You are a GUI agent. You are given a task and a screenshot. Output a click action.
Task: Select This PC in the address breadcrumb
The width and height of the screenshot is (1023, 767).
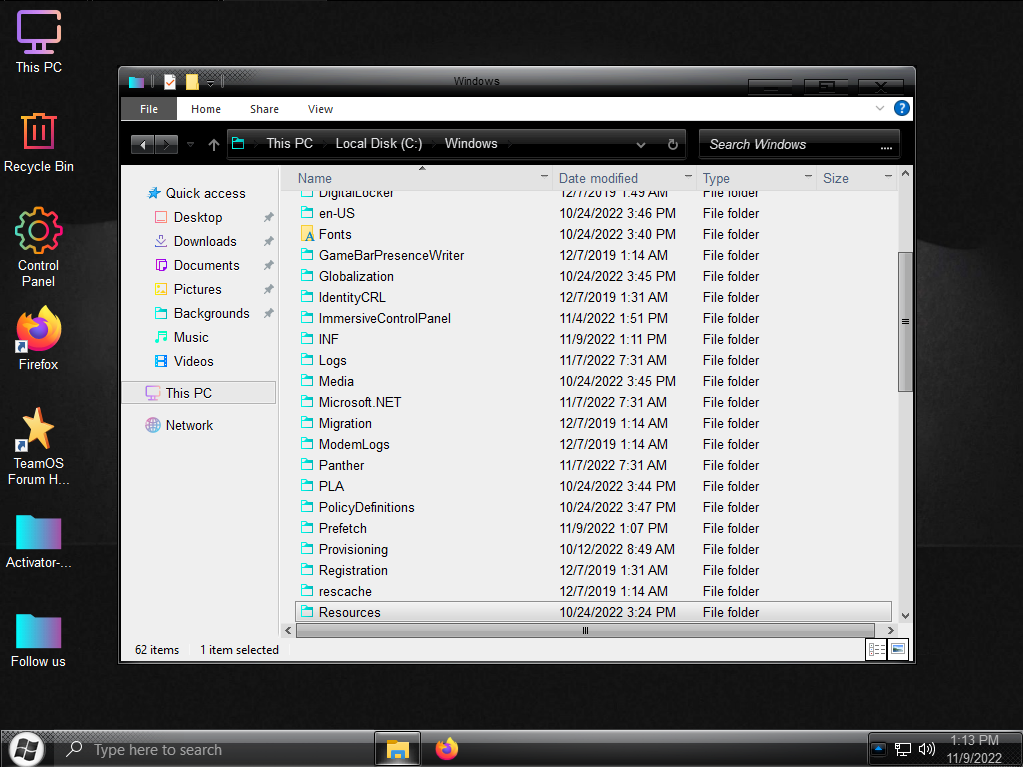click(290, 143)
